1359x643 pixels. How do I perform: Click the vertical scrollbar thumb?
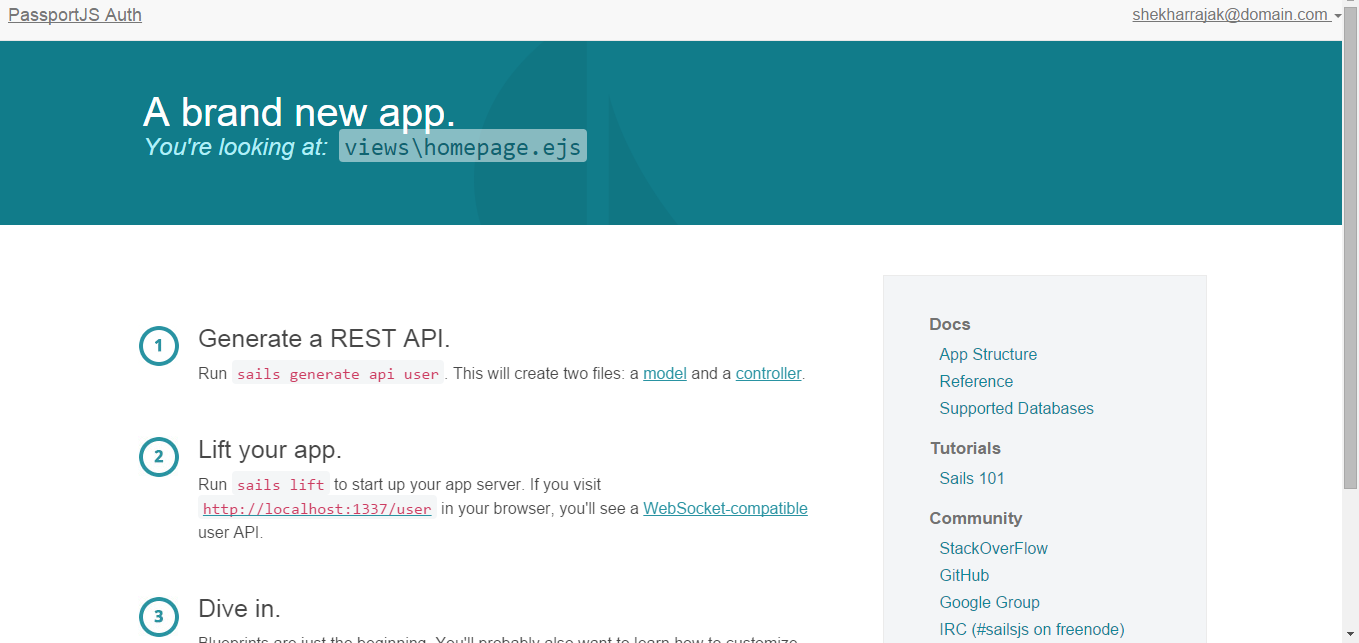click(1350, 250)
